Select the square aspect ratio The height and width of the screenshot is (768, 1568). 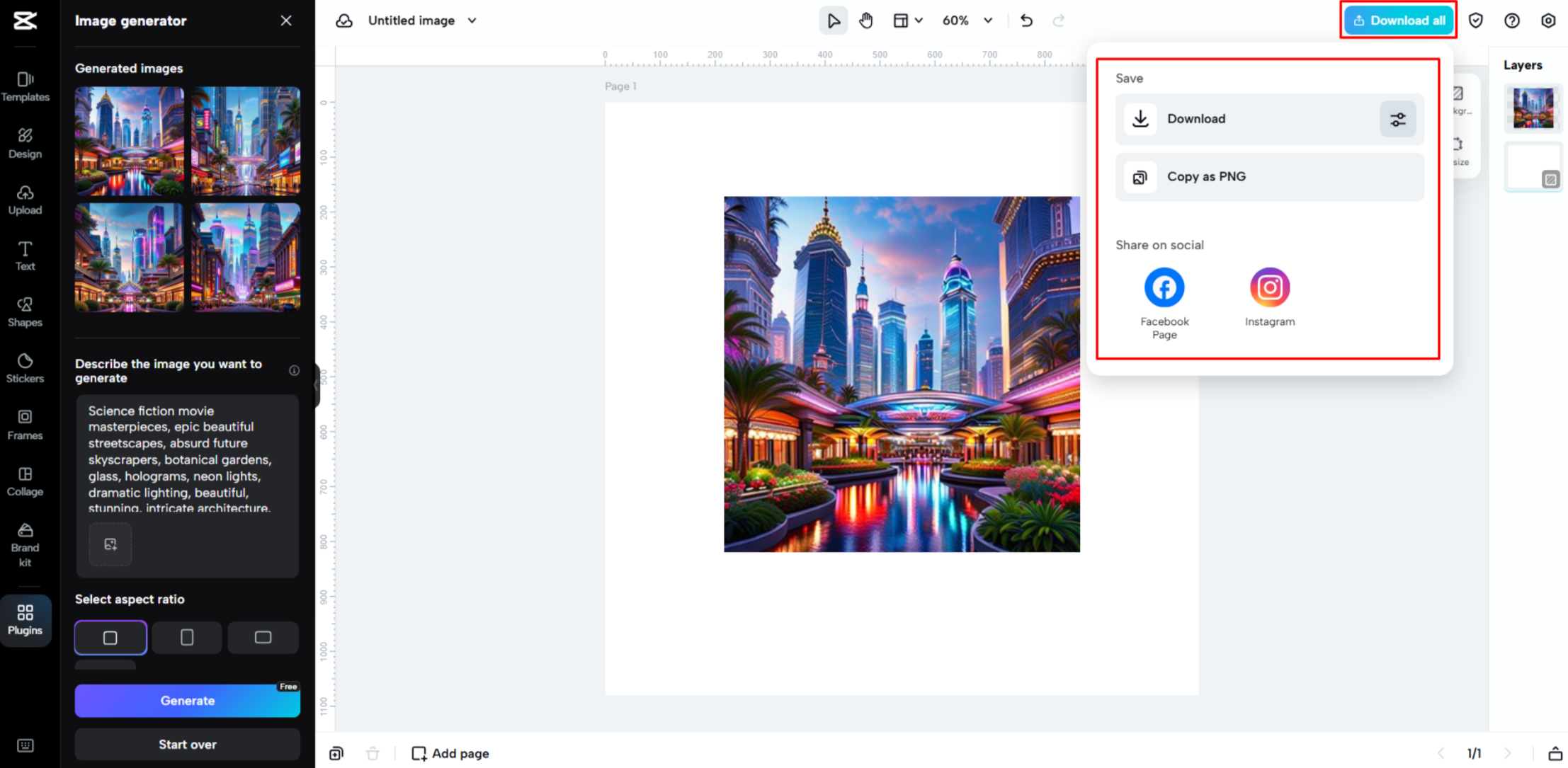pos(110,637)
